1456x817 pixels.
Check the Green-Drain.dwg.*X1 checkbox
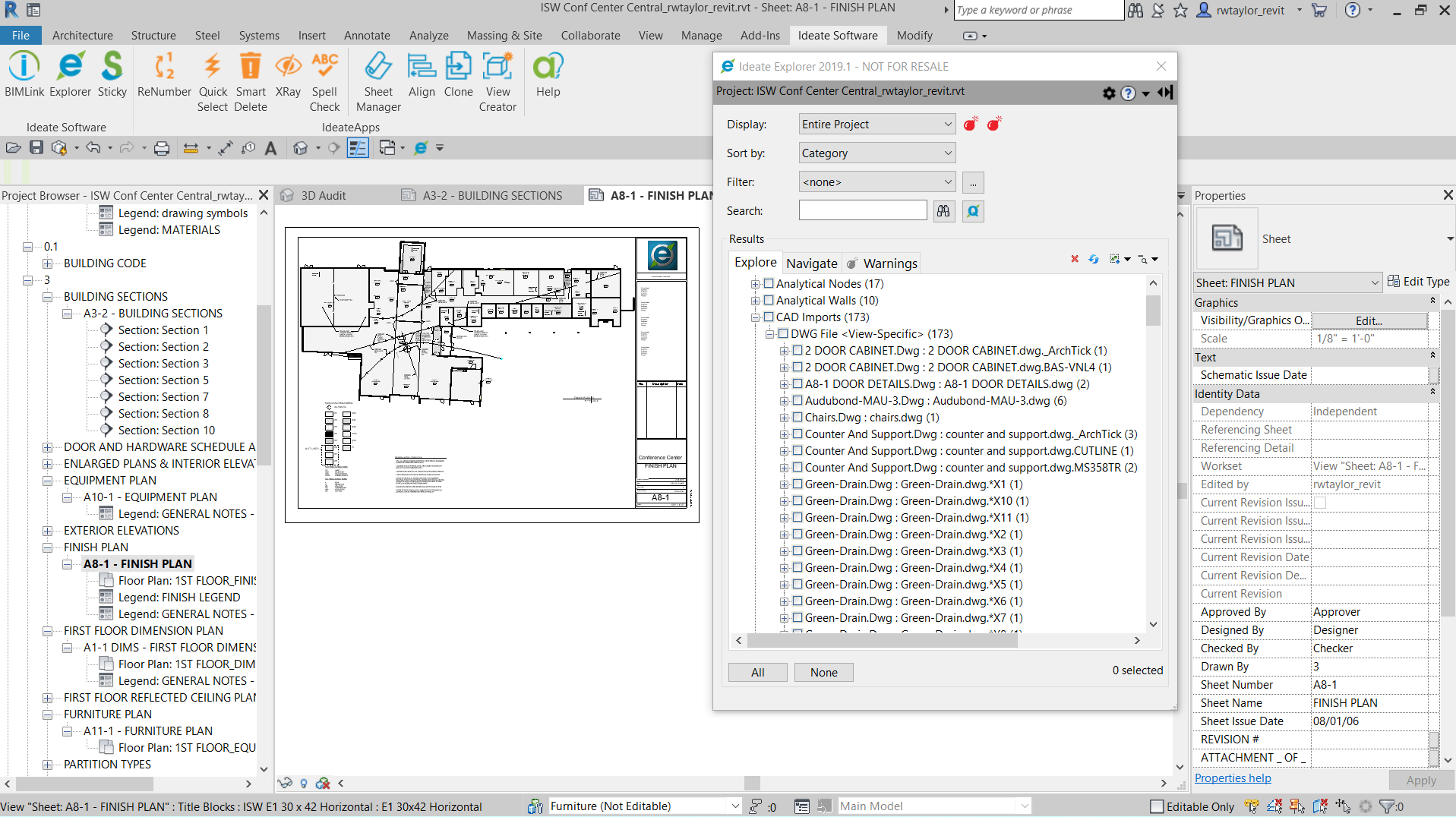tap(797, 484)
